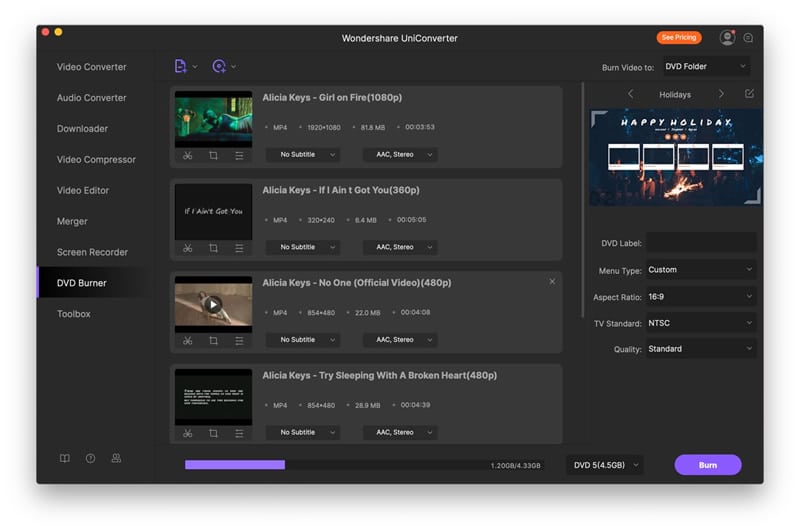The height and width of the screenshot is (532, 800).
Task: Open subtitle dropdown for No One video
Action: click(x=303, y=340)
